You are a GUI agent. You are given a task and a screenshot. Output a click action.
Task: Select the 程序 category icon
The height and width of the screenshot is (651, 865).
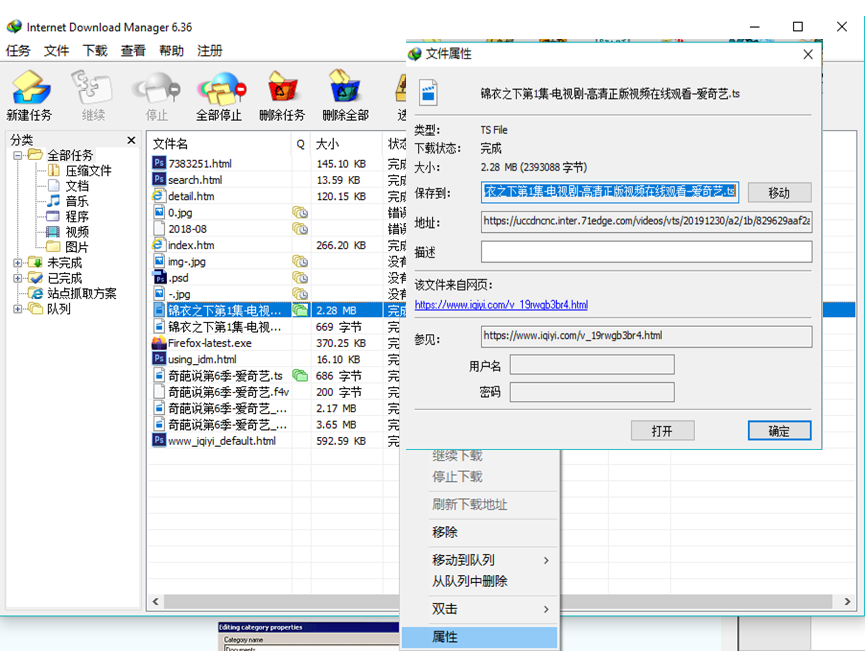tap(53, 216)
